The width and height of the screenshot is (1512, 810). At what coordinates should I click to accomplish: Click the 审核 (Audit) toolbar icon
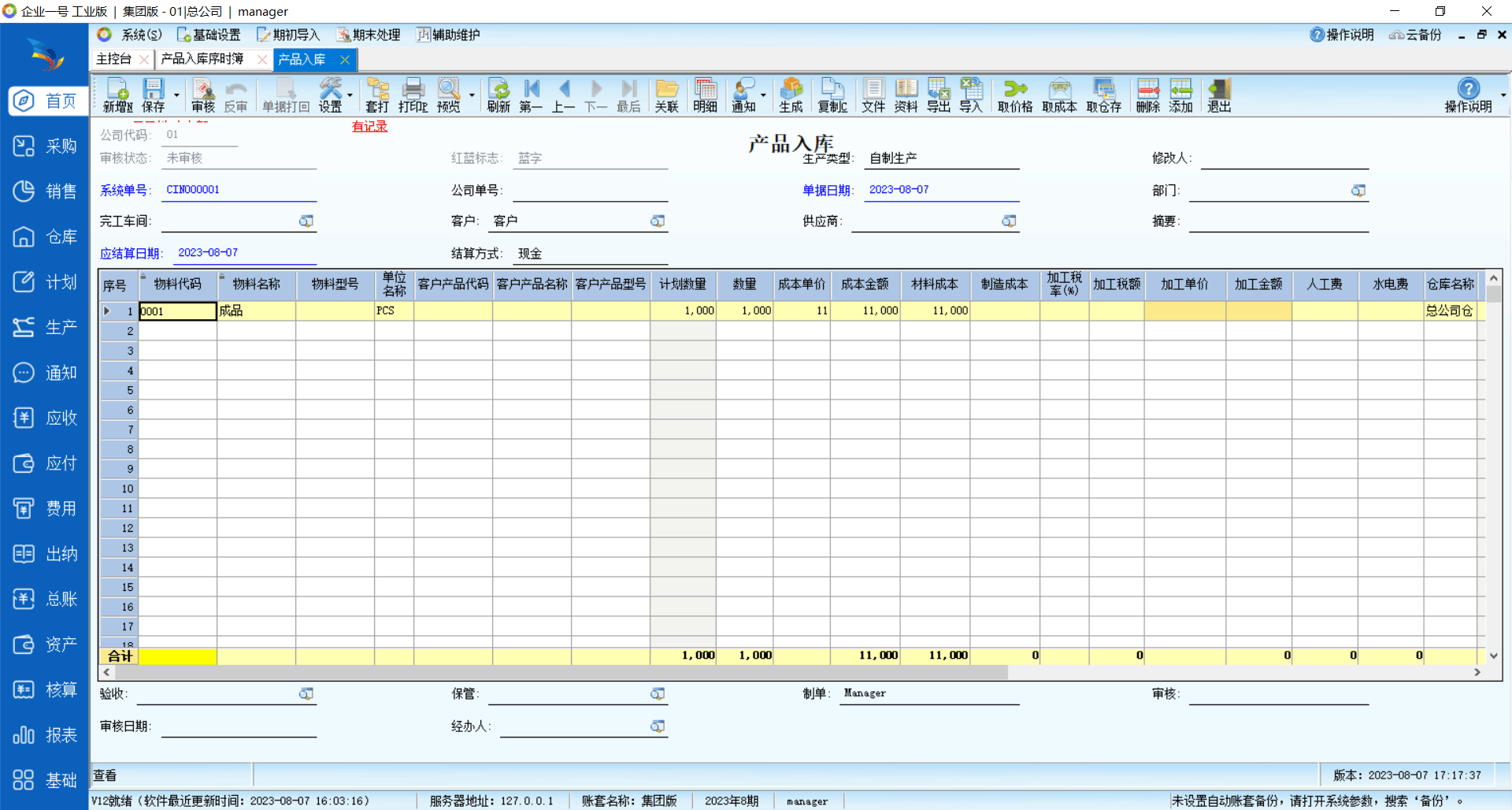pos(202,95)
